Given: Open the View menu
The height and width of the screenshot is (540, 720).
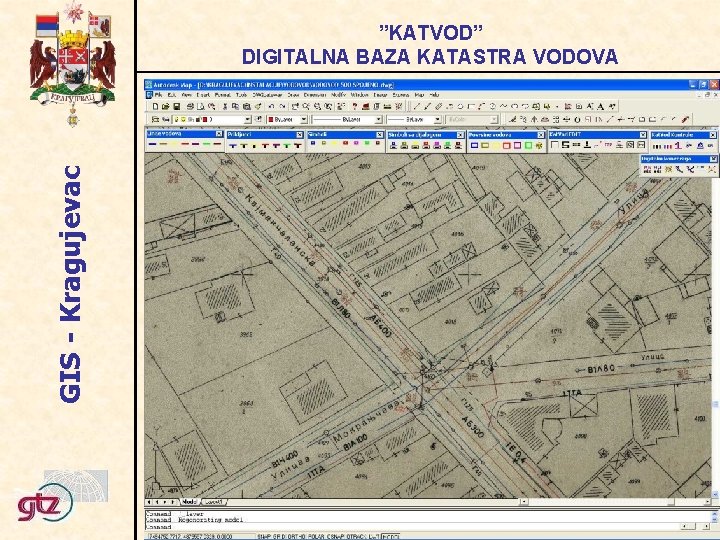Looking at the screenshot, I should click(x=186, y=95).
